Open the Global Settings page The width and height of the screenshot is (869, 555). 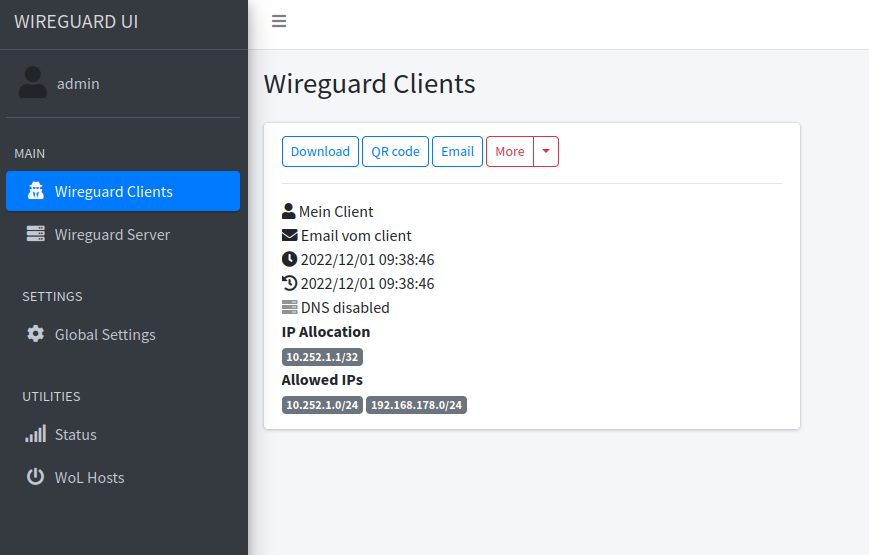105,335
